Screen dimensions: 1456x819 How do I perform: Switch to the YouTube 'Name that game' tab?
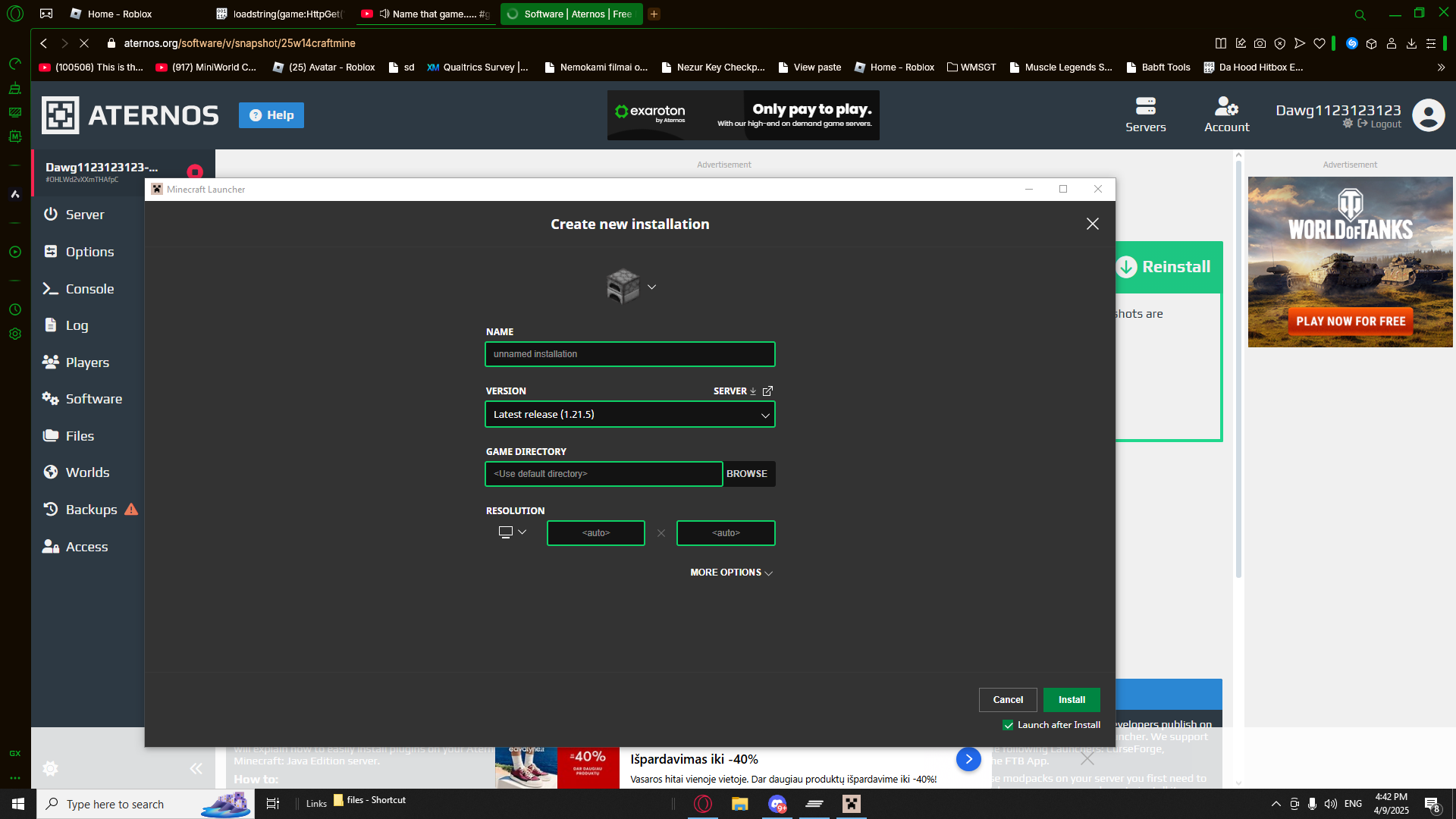tap(425, 14)
